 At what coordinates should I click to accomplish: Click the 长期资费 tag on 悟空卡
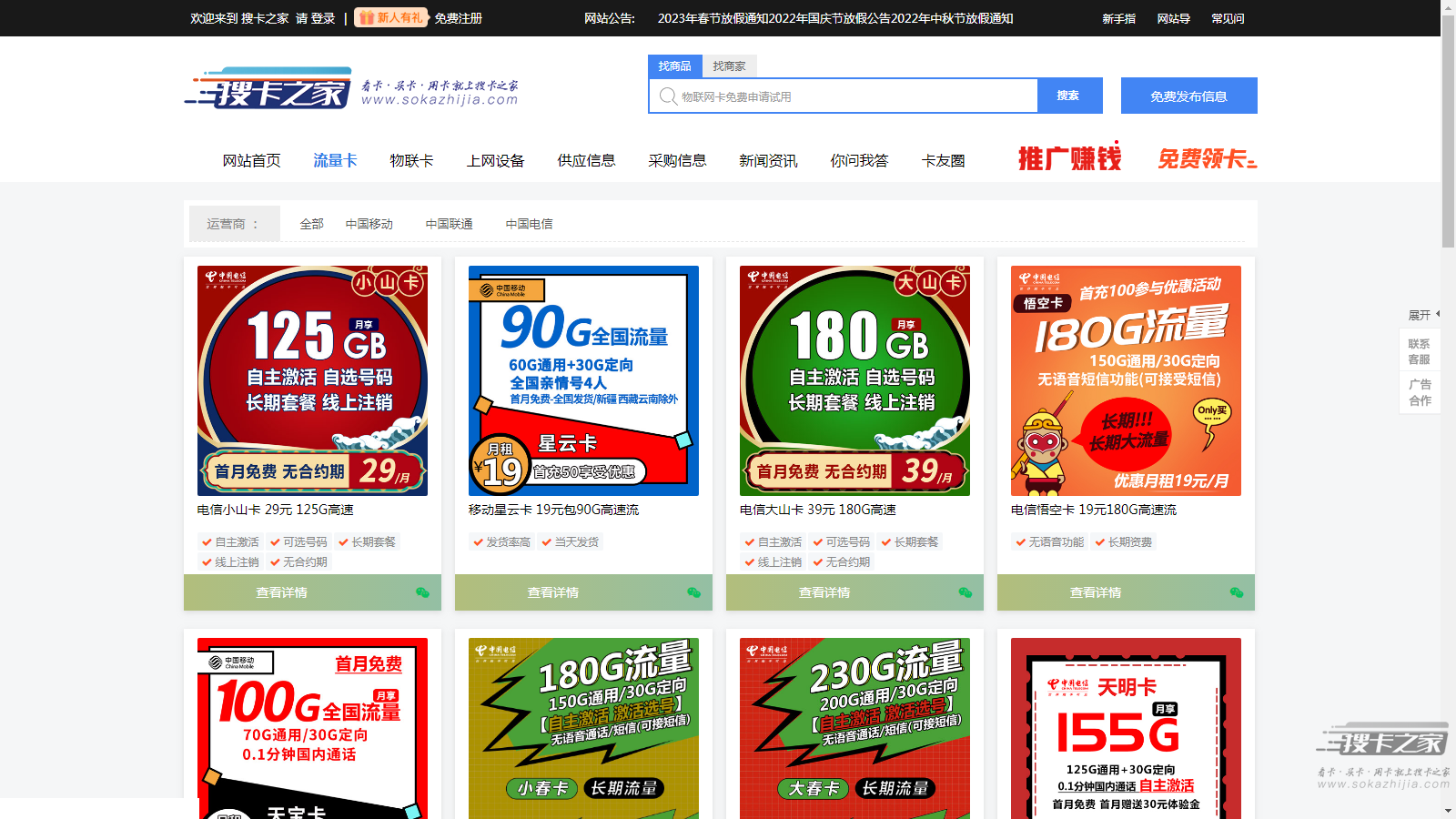pyautogui.click(x=1123, y=541)
